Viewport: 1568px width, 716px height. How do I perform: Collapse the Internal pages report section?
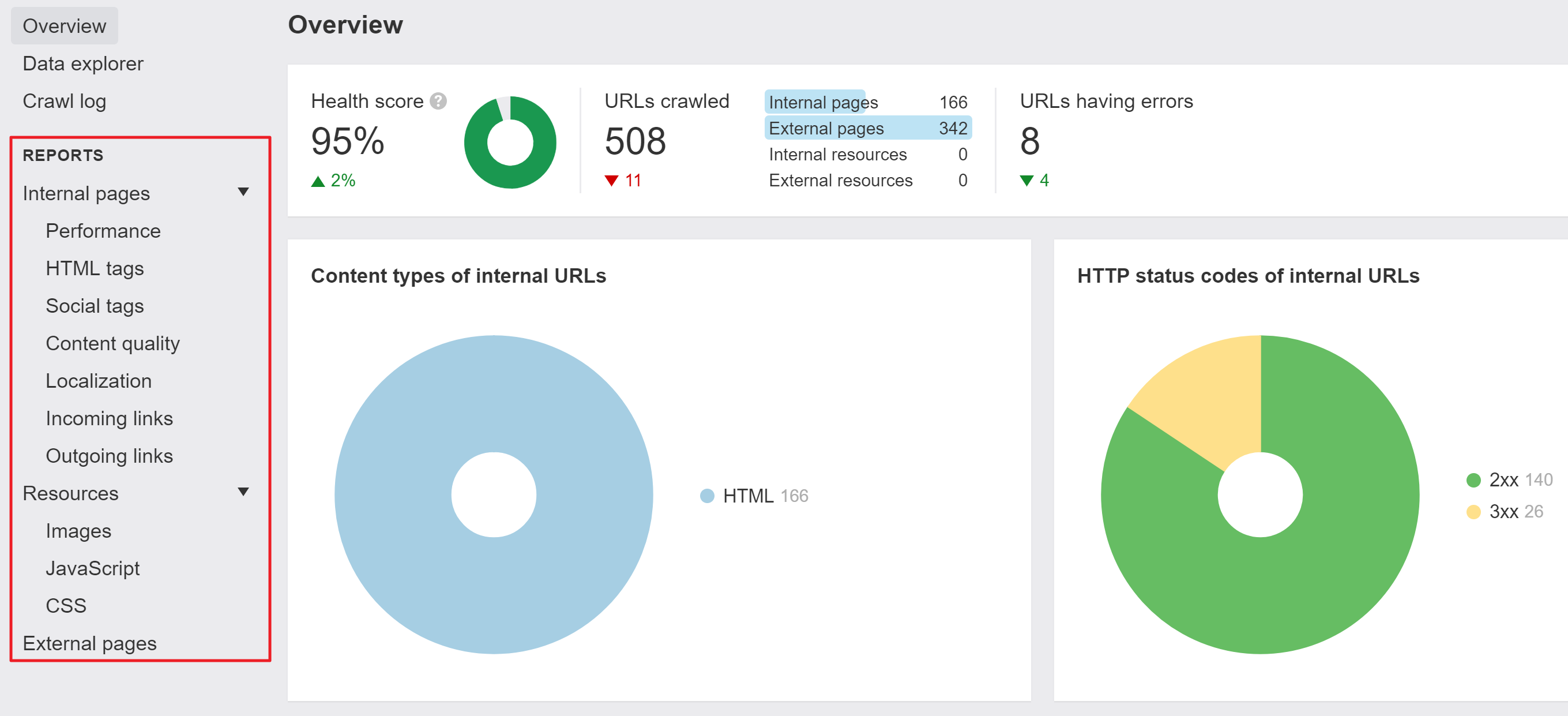click(243, 192)
